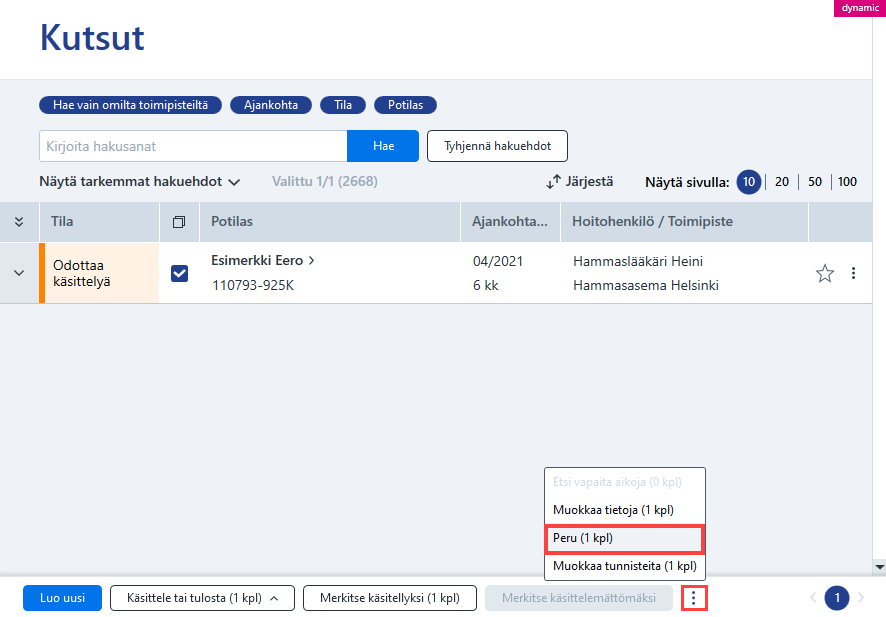The image size is (886, 617).
Task: Show 100 results per page
Action: click(847, 182)
